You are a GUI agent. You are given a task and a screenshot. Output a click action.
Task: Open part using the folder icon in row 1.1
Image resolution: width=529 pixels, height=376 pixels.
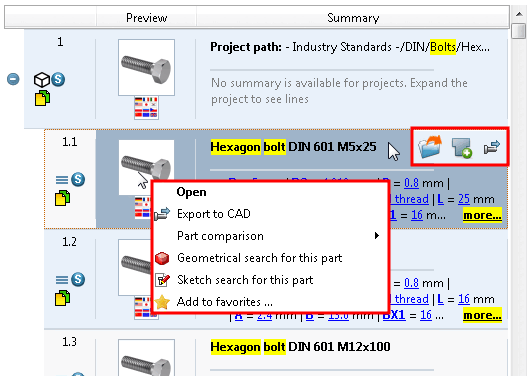pyautogui.click(x=429, y=146)
